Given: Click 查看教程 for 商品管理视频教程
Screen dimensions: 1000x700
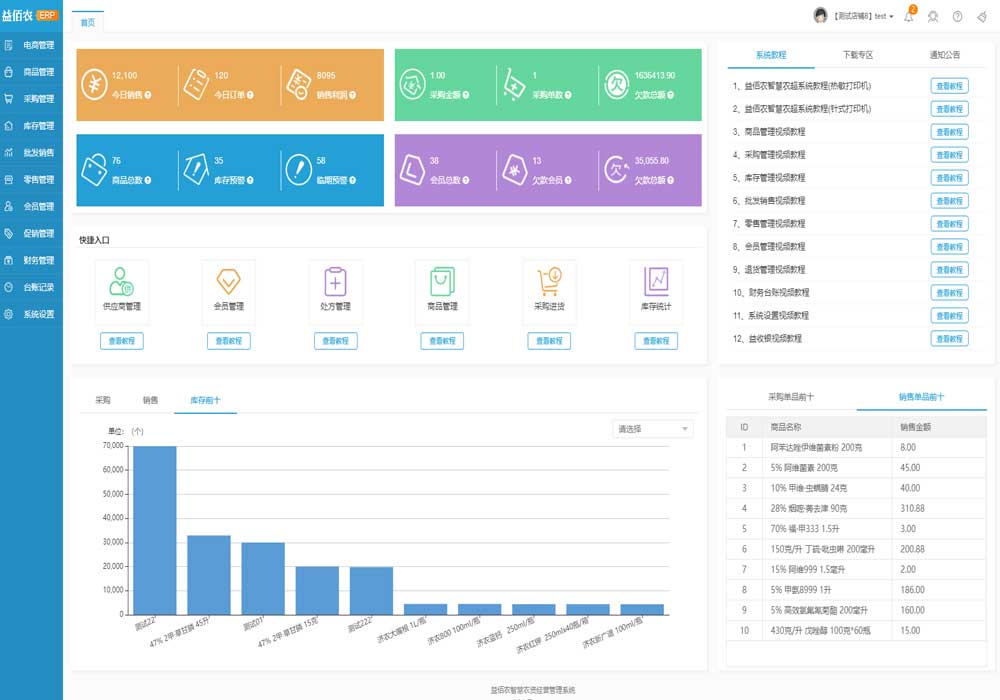Looking at the screenshot, I should pos(949,131).
